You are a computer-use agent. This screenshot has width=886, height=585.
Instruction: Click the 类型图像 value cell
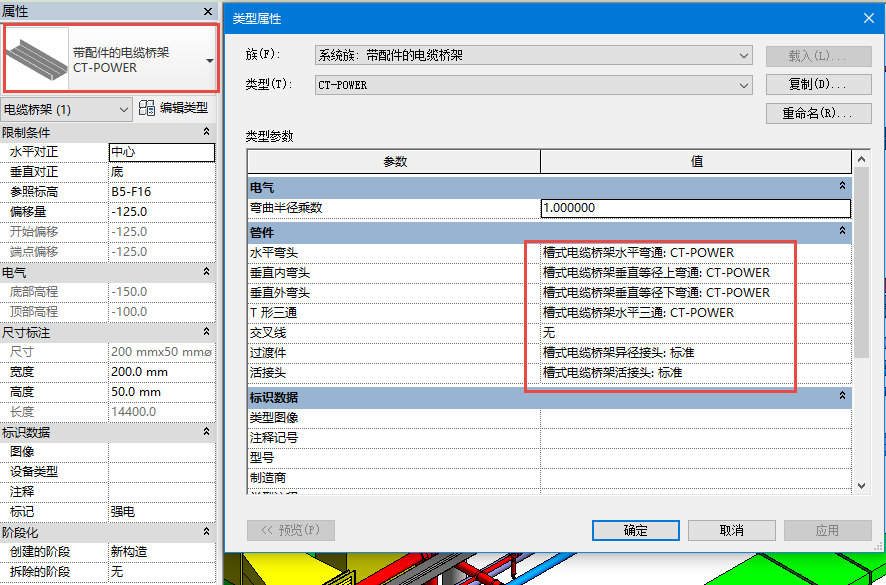tap(696, 418)
